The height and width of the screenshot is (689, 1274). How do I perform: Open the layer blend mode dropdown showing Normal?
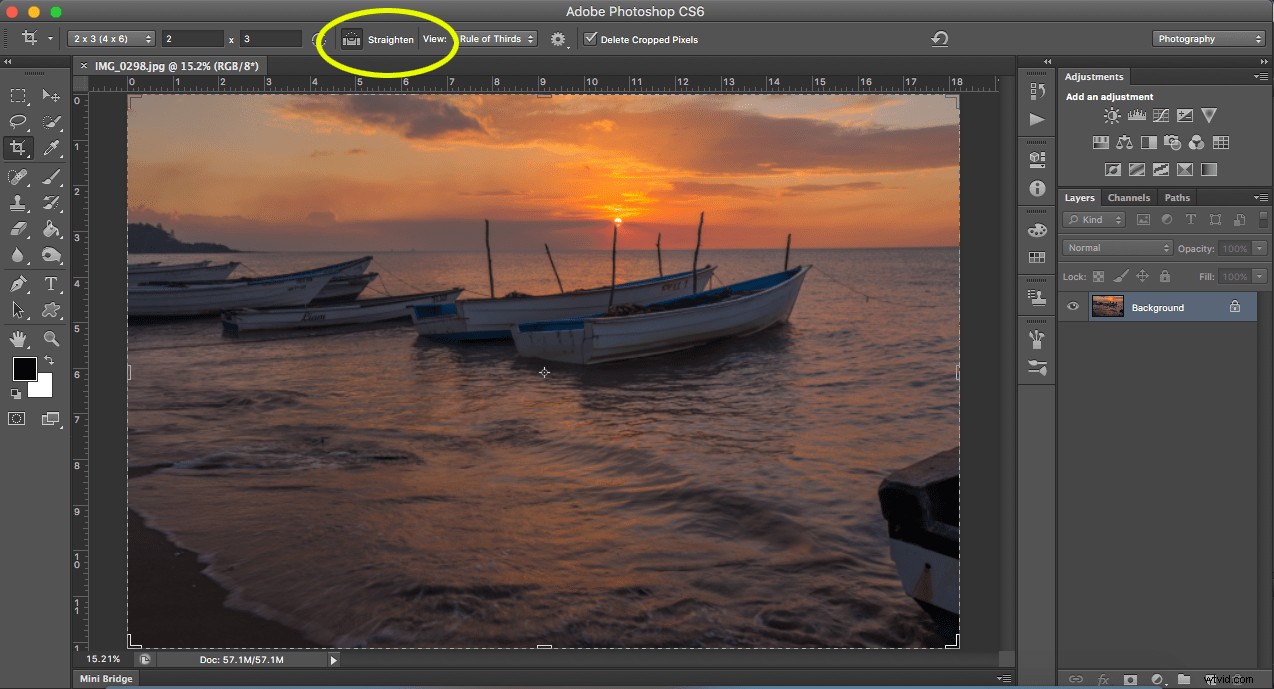click(1116, 248)
